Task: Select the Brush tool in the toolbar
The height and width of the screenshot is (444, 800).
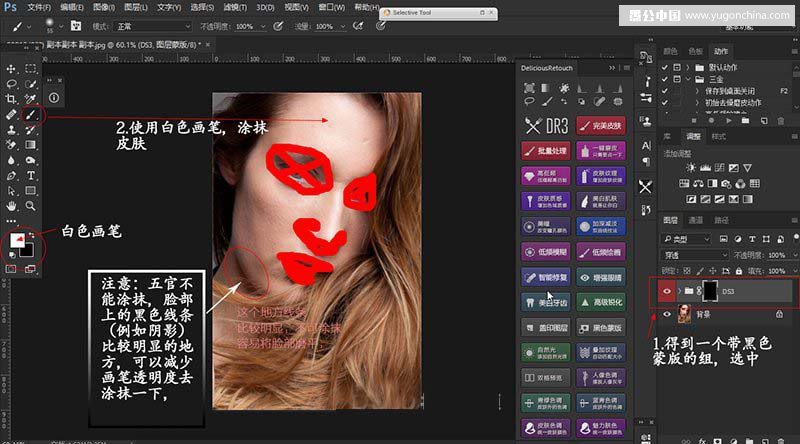Action: pyautogui.click(x=31, y=115)
